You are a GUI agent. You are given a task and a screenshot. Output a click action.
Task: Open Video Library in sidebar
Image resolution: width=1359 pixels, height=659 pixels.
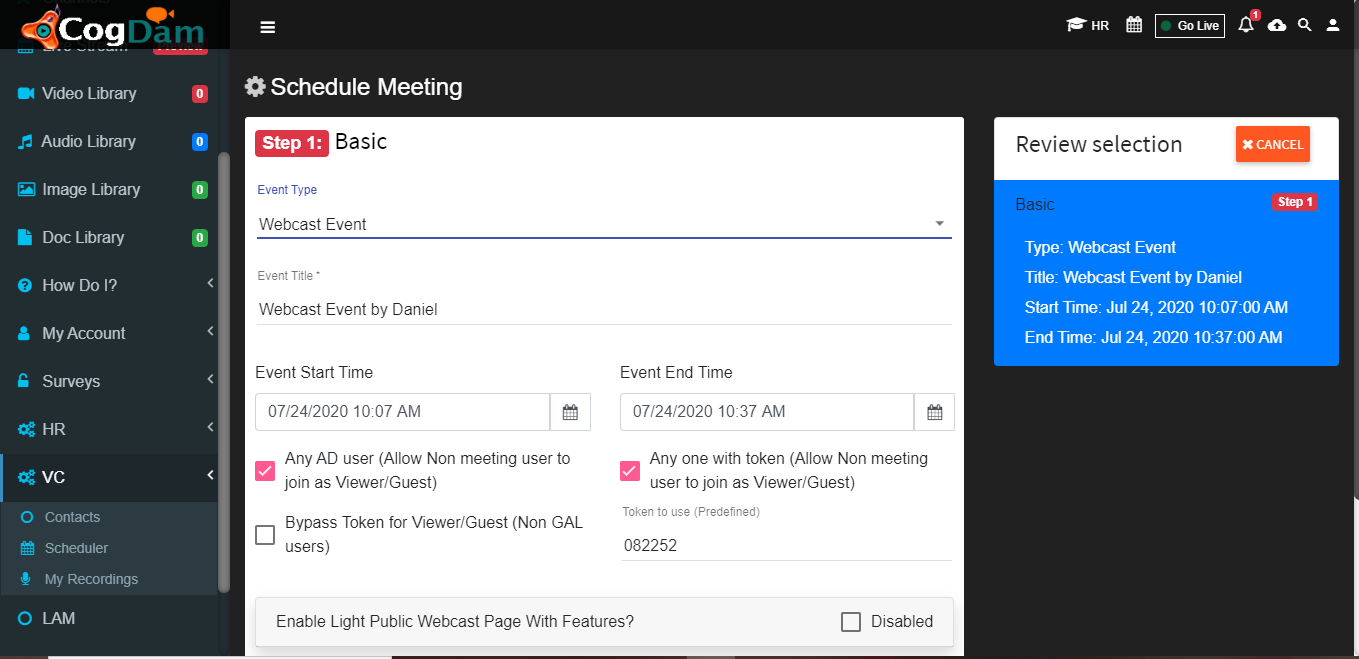(x=112, y=93)
